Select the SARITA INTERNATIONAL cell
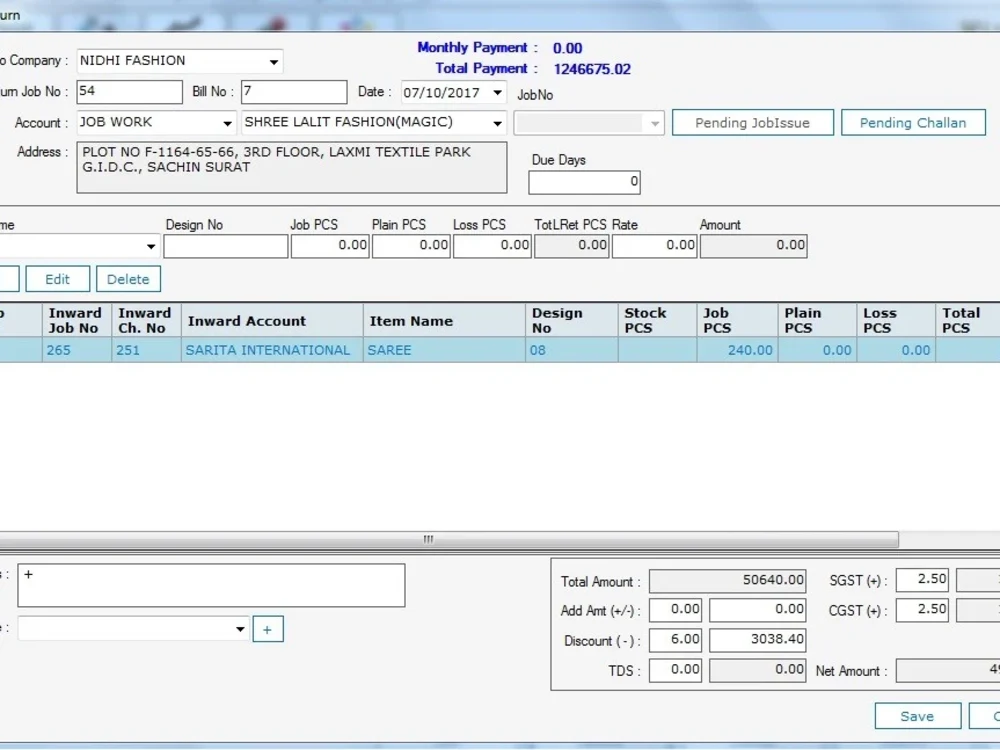Image resolution: width=1000 pixels, height=750 pixels. [272, 350]
